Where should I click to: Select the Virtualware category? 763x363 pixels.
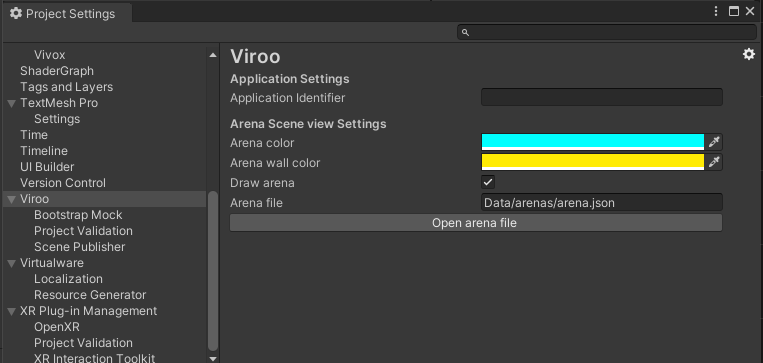pyautogui.click(x=52, y=263)
